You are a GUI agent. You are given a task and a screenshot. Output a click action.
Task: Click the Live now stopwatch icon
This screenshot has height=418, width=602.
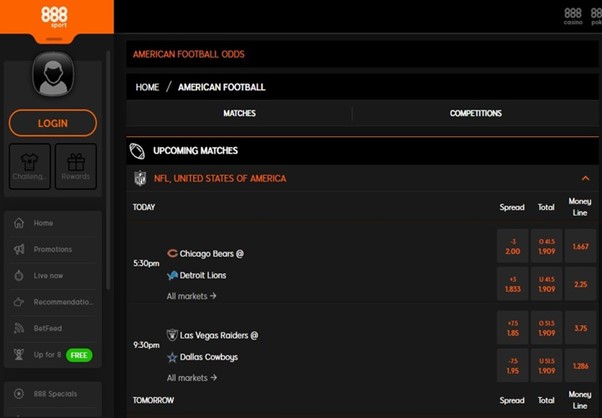[19, 276]
